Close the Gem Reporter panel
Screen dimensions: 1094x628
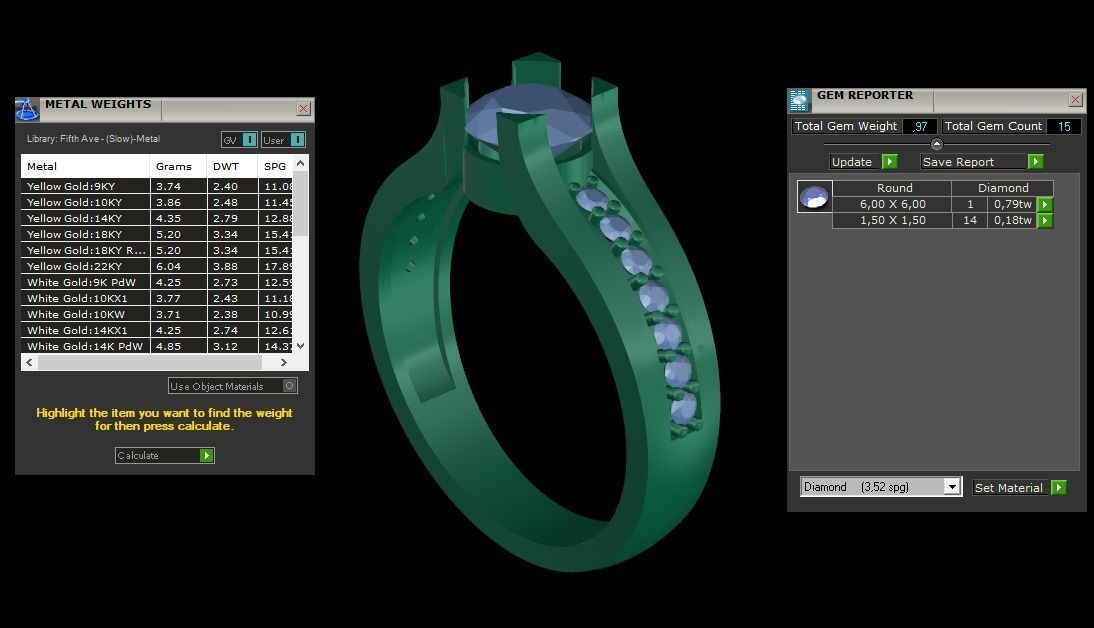click(x=1075, y=100)
